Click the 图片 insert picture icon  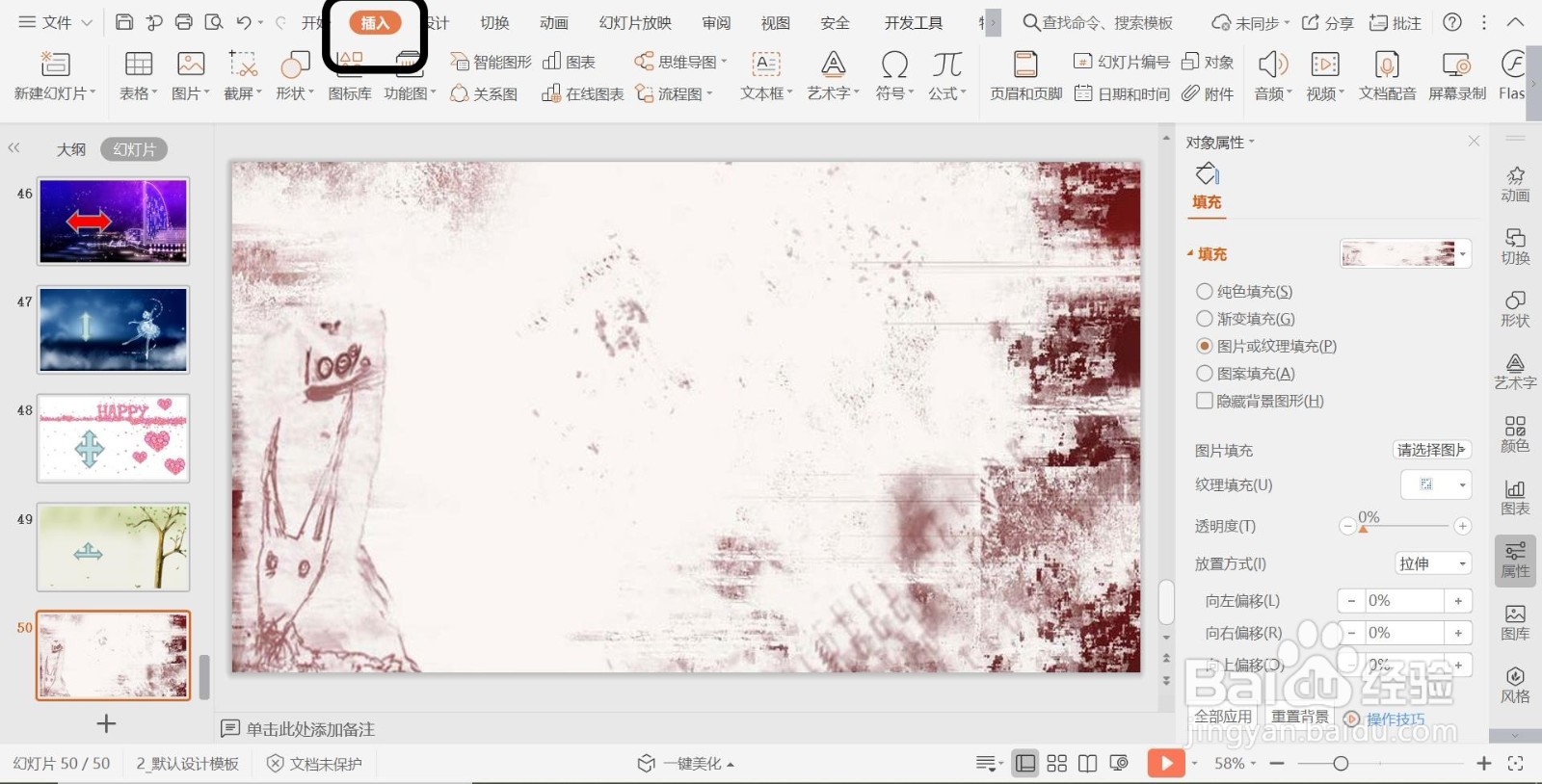(191, 65)
